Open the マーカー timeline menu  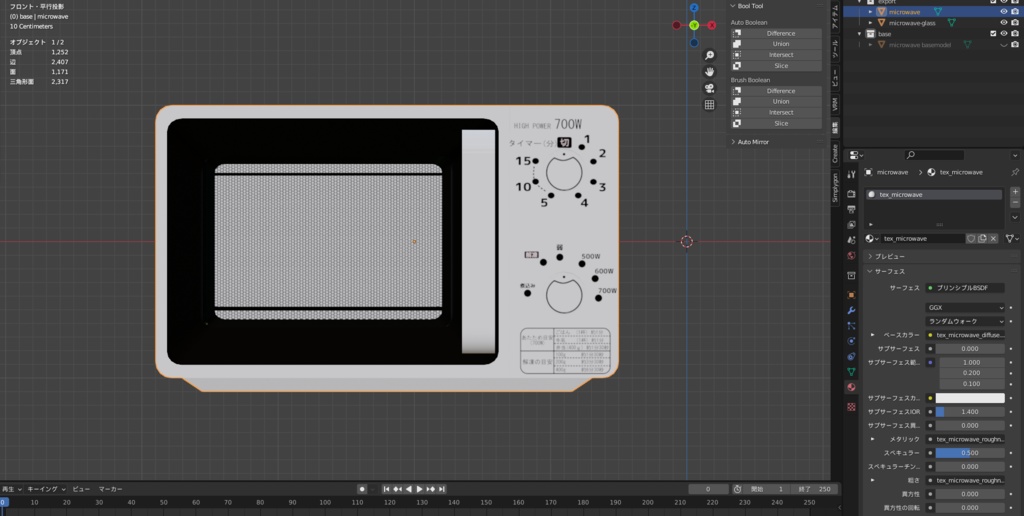pyautogui.click(x=110, y=489)
